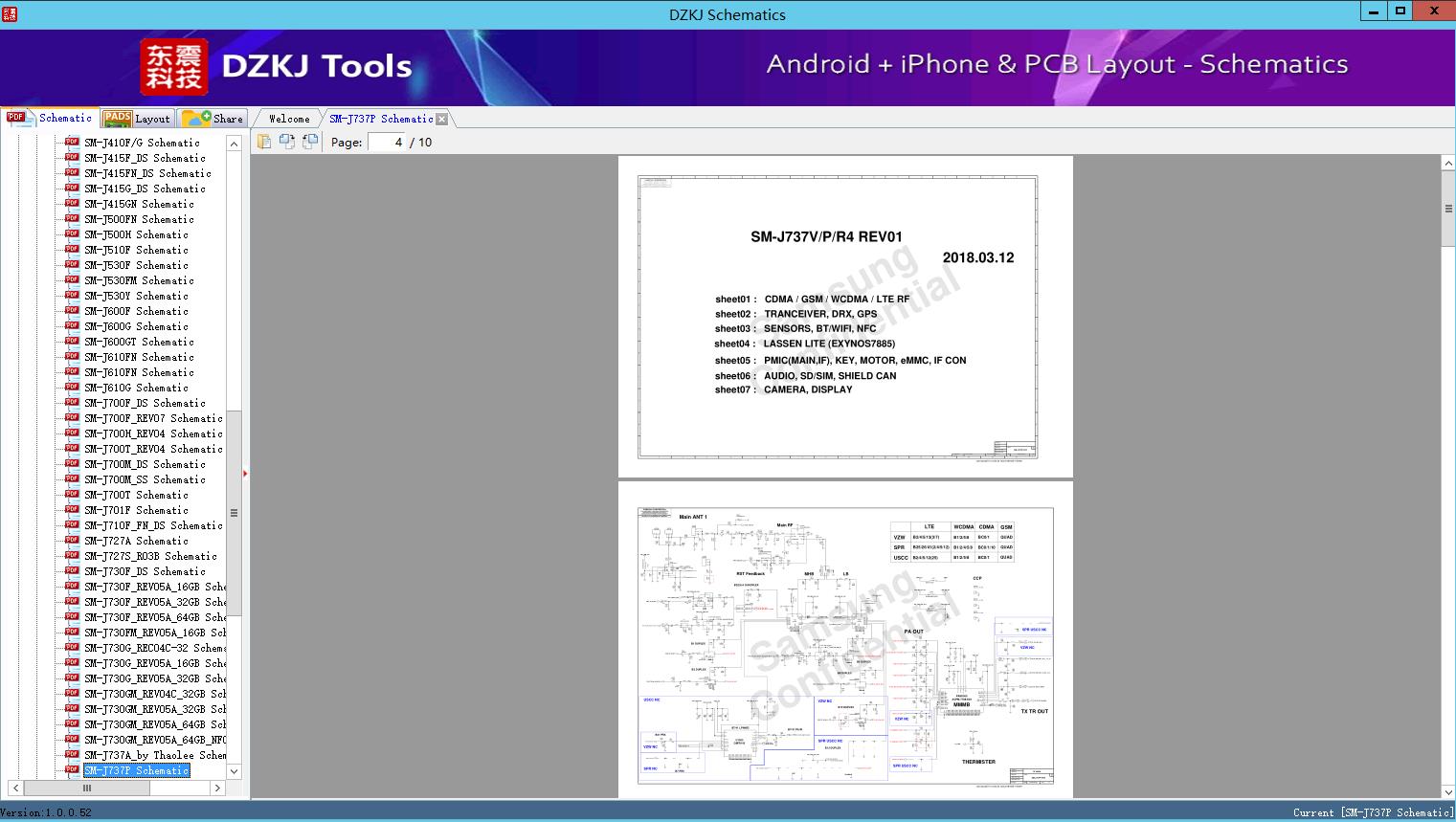
Task: Click PDF icon beside SM-J730F_DS Schematic
Action: [x=72, y=570]
